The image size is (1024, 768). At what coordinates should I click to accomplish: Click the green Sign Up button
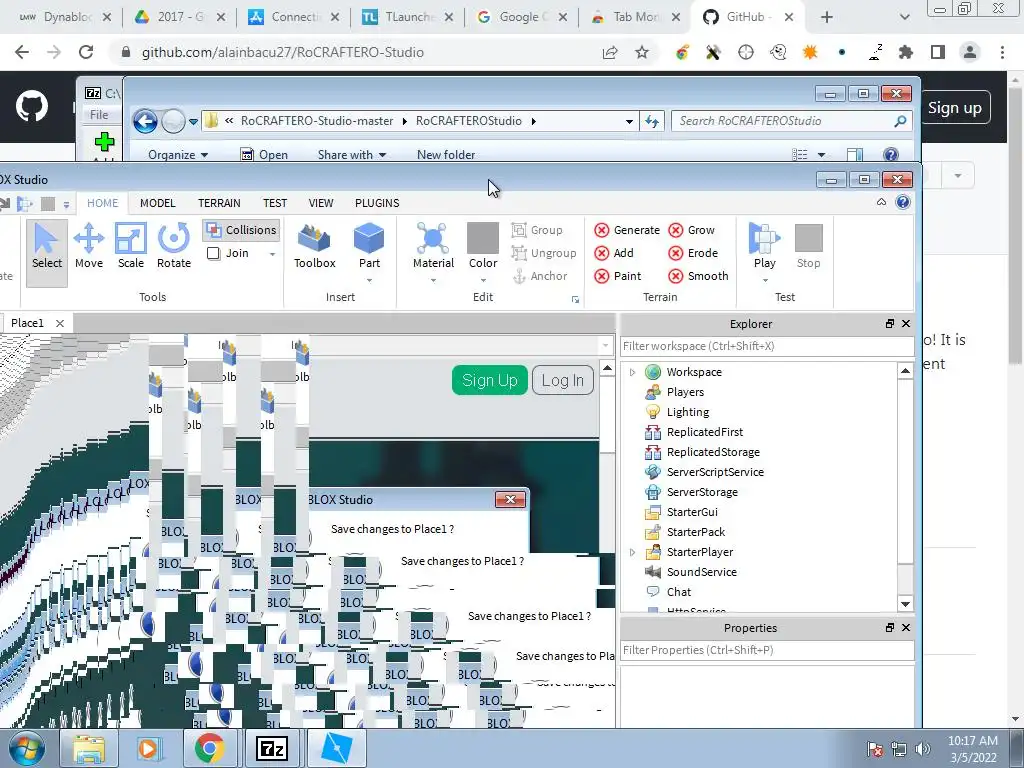coord(490,380)
